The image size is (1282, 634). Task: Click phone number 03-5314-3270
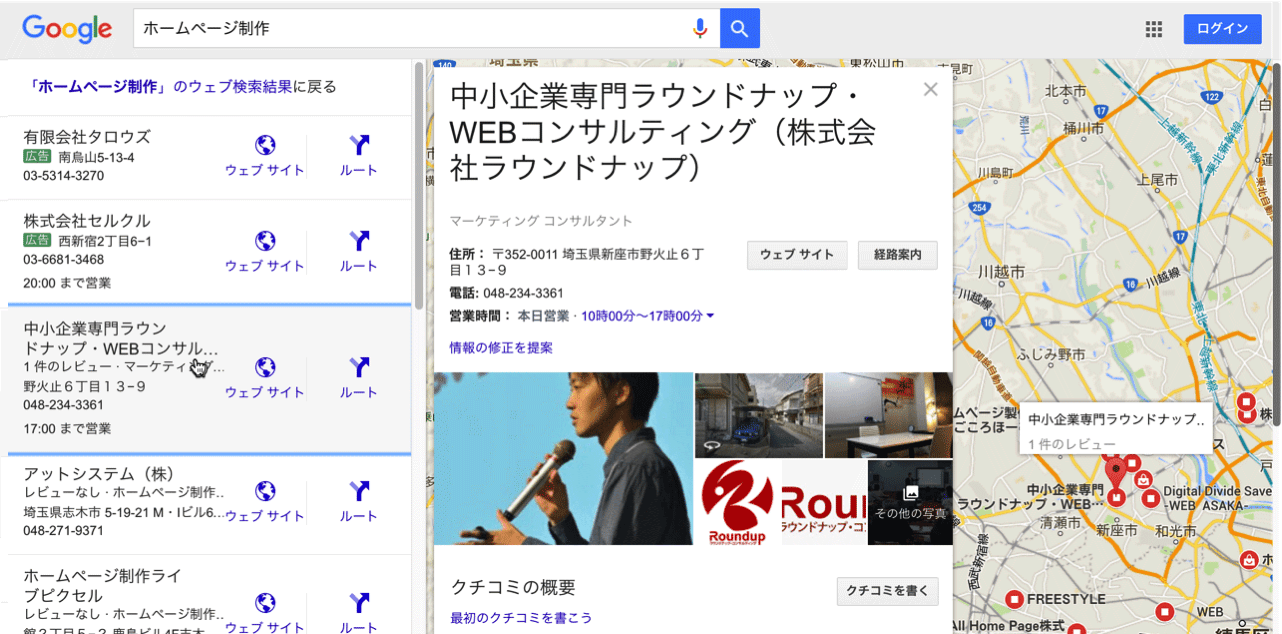pos(63,176)
